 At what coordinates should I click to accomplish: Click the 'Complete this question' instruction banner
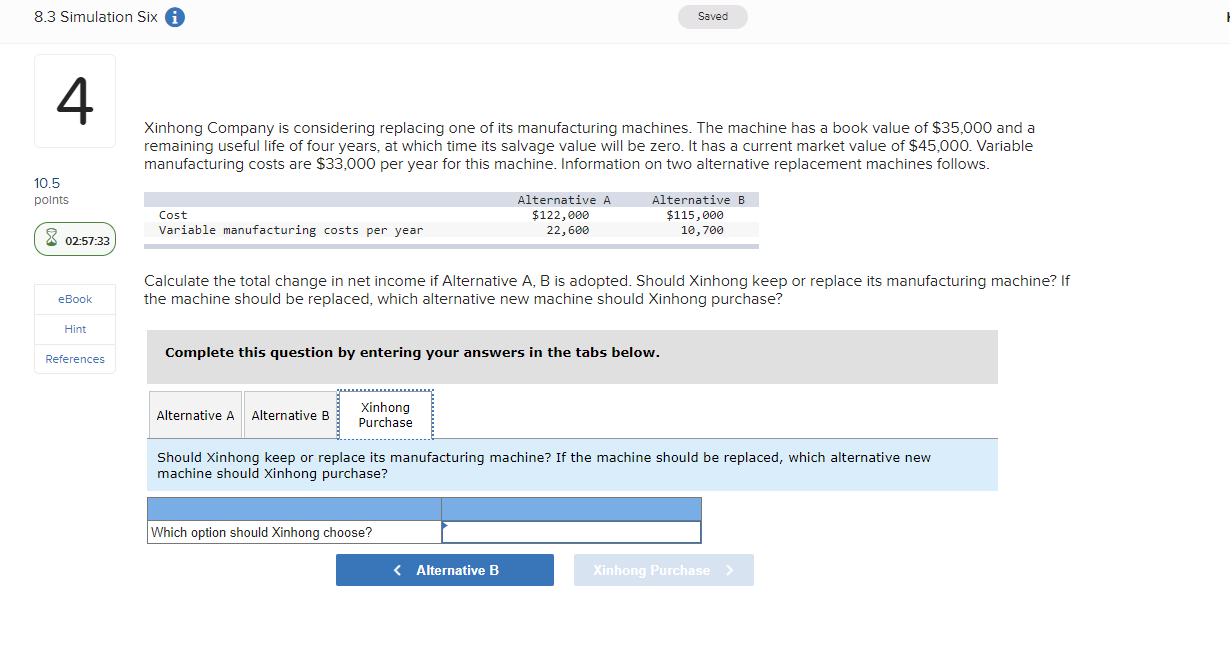coord(572,357)
